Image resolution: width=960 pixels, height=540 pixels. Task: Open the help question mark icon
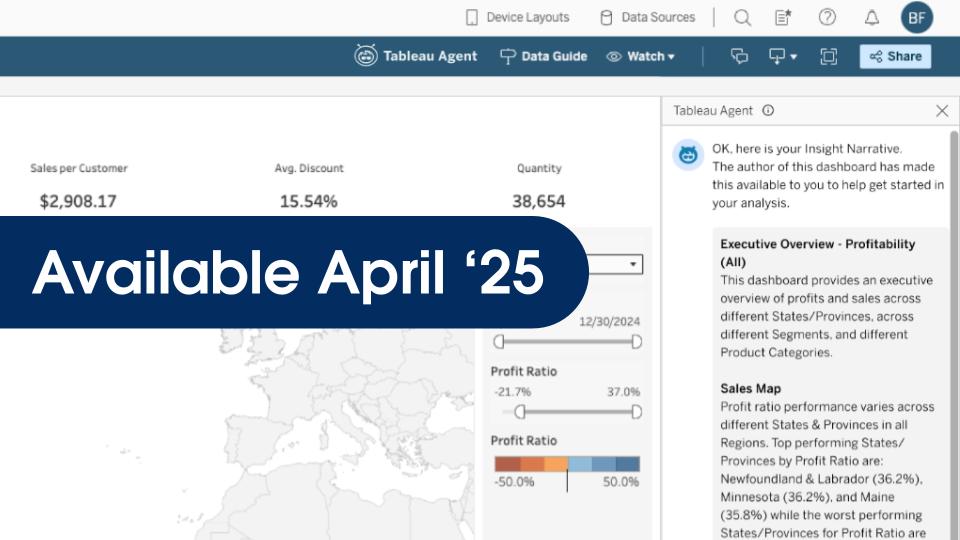827,17
